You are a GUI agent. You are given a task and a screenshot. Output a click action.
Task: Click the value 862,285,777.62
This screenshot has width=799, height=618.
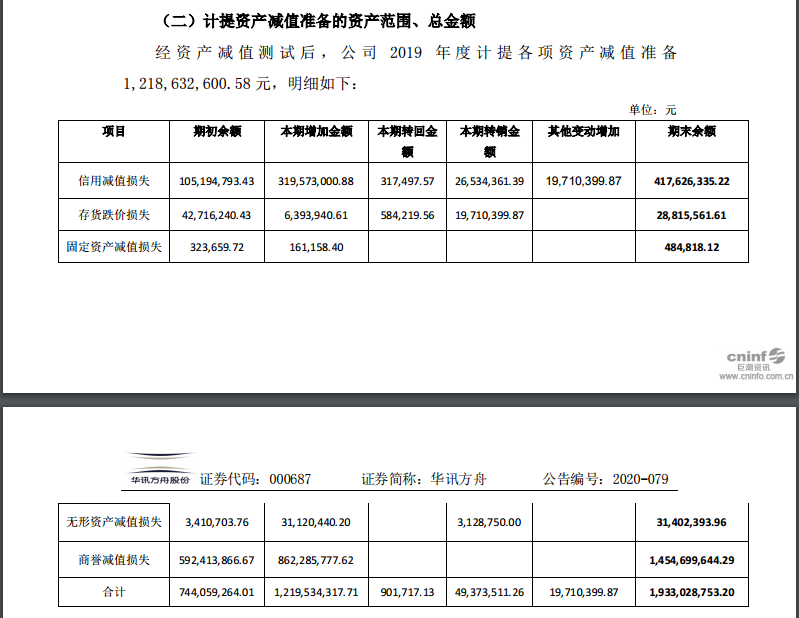coord(316,560)
